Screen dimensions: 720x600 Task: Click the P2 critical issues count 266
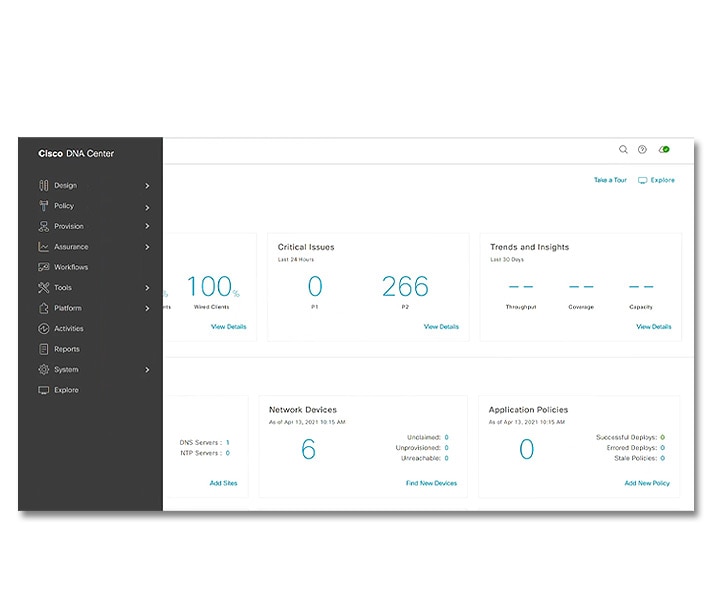pos(405,286)
